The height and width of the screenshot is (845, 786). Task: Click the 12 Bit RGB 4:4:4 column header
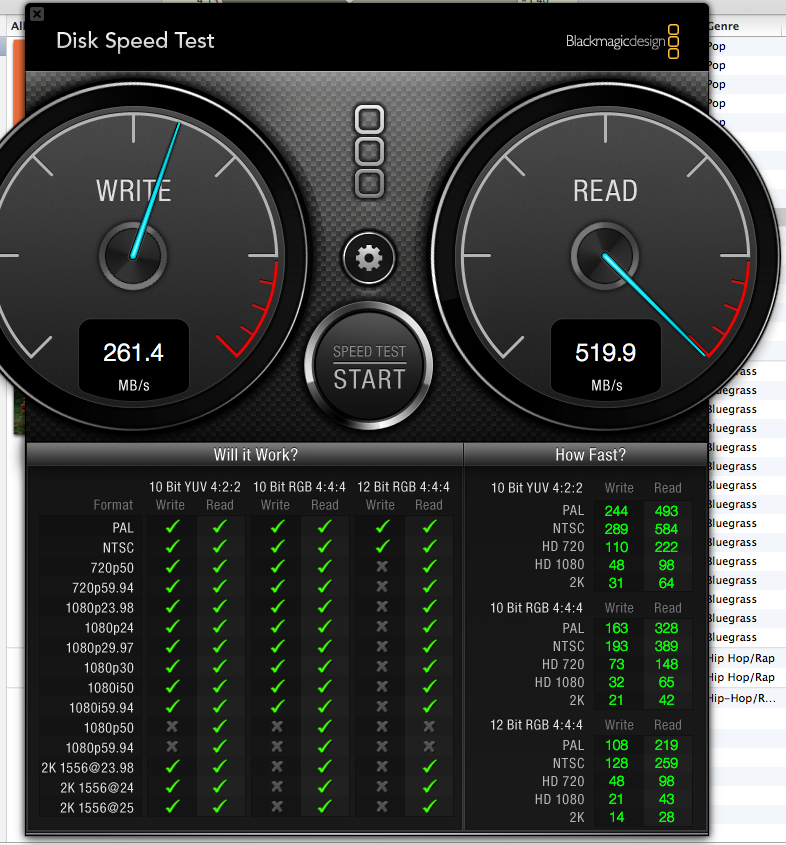tap(403, 487)
